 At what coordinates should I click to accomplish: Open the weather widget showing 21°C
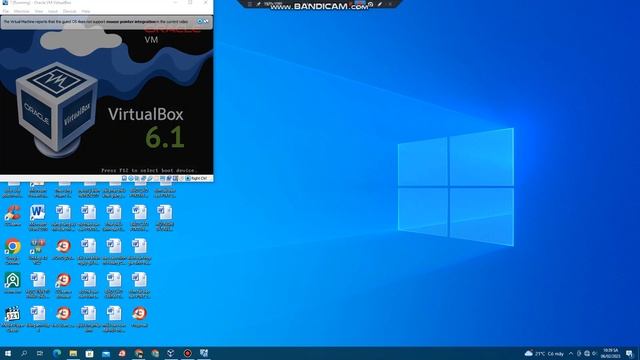click(544, 353)
